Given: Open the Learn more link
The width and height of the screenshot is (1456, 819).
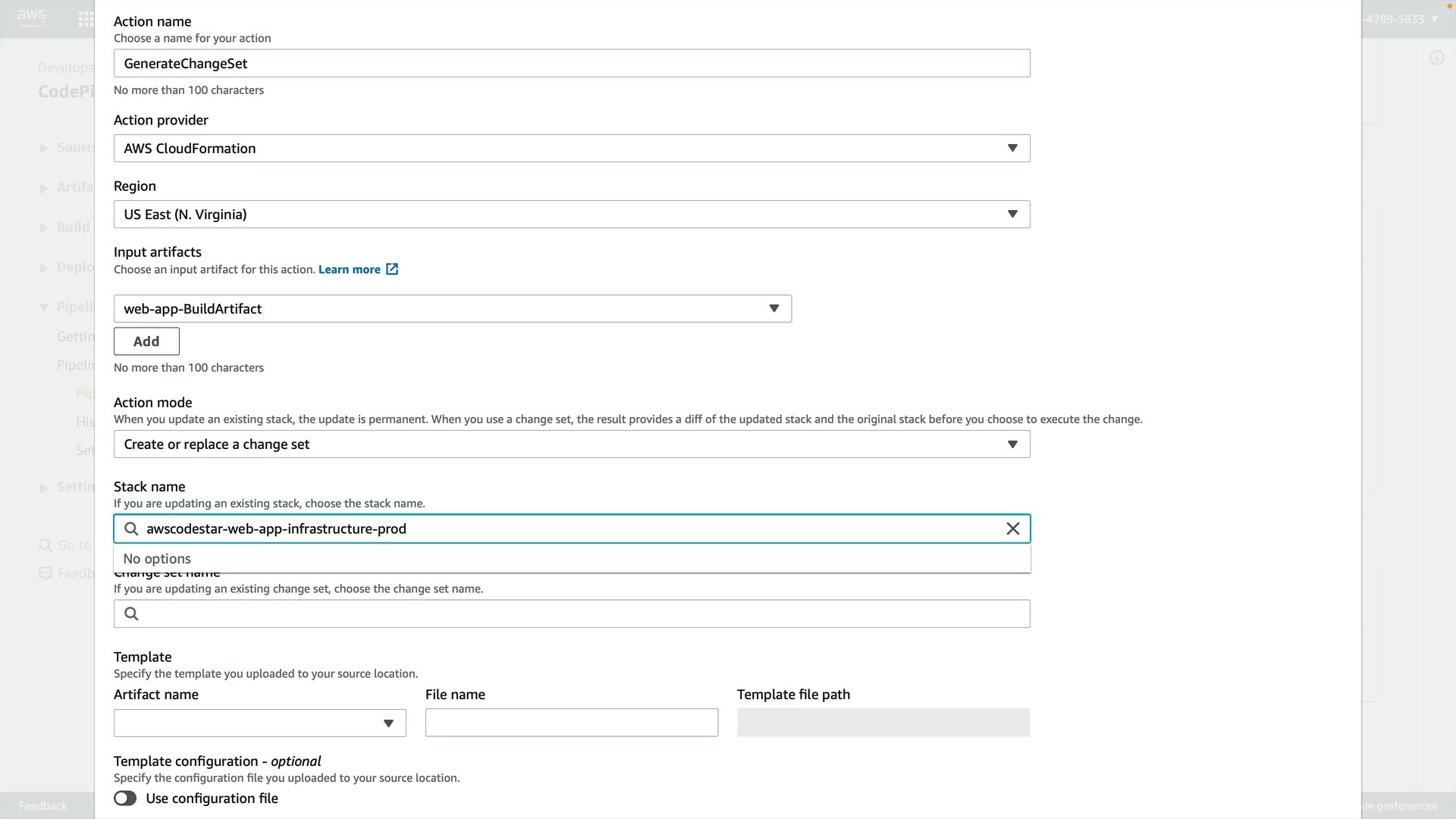Looking at the screenshot, I should (349, 269).
